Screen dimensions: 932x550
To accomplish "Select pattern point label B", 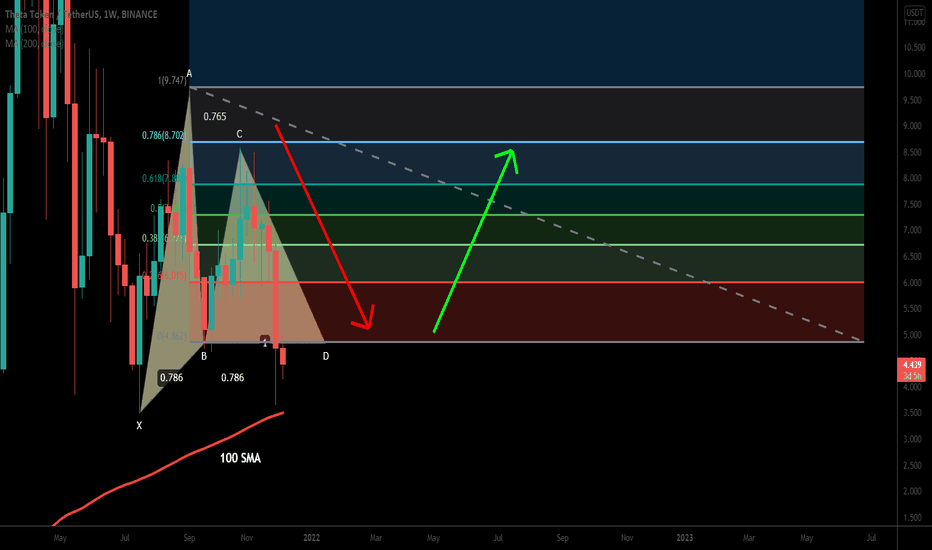I will point(204,356).
